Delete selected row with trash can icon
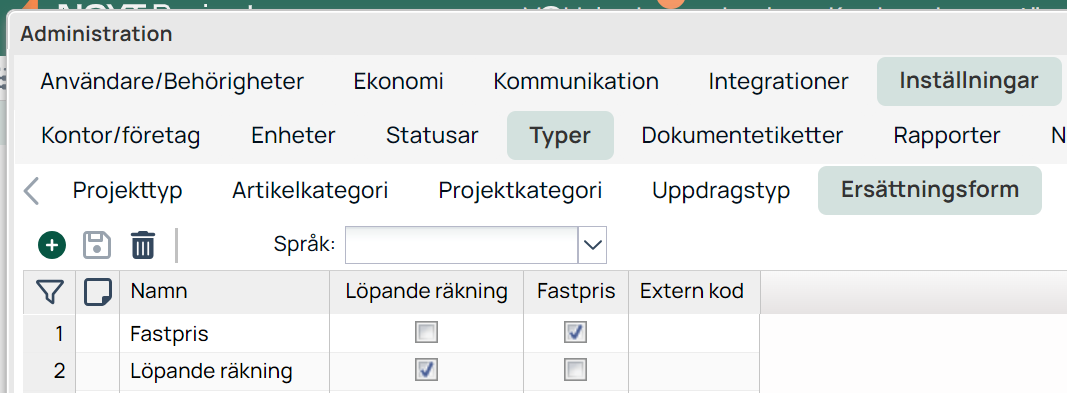 point(143,245)
